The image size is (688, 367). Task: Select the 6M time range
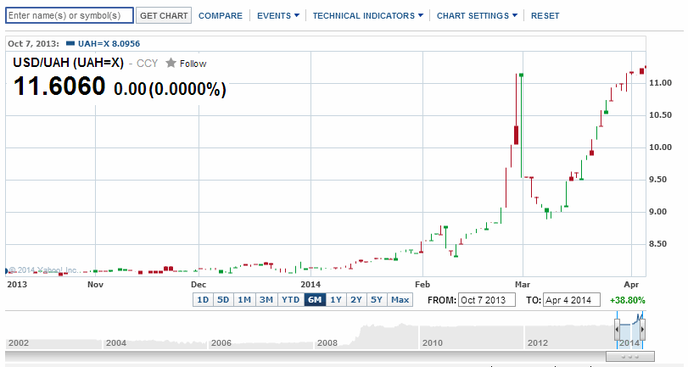point(315,300)
